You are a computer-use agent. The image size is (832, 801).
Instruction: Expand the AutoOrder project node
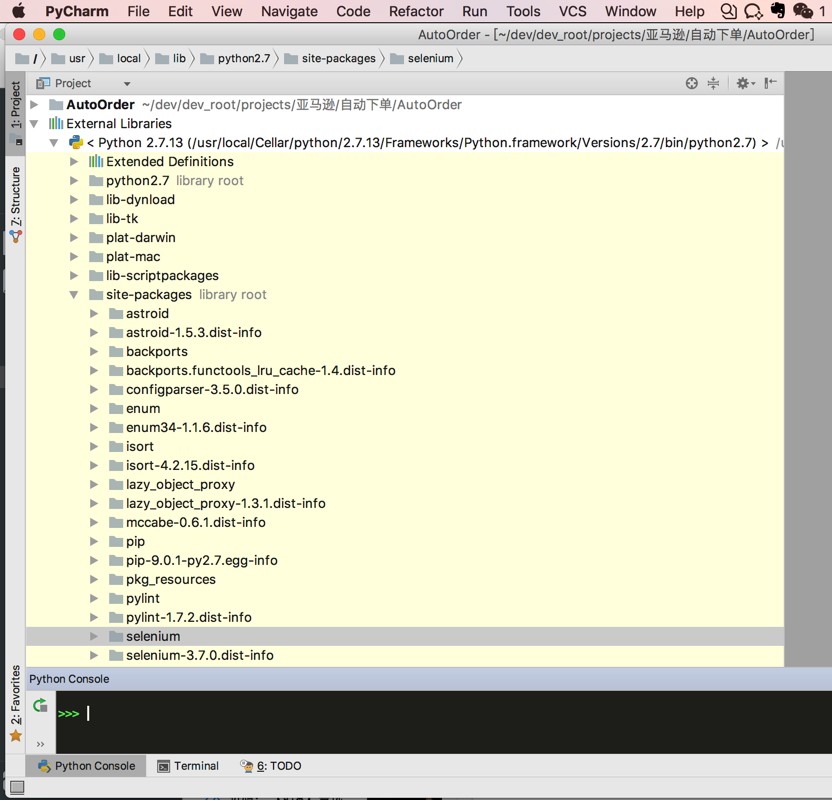click(x=34, y=105)
